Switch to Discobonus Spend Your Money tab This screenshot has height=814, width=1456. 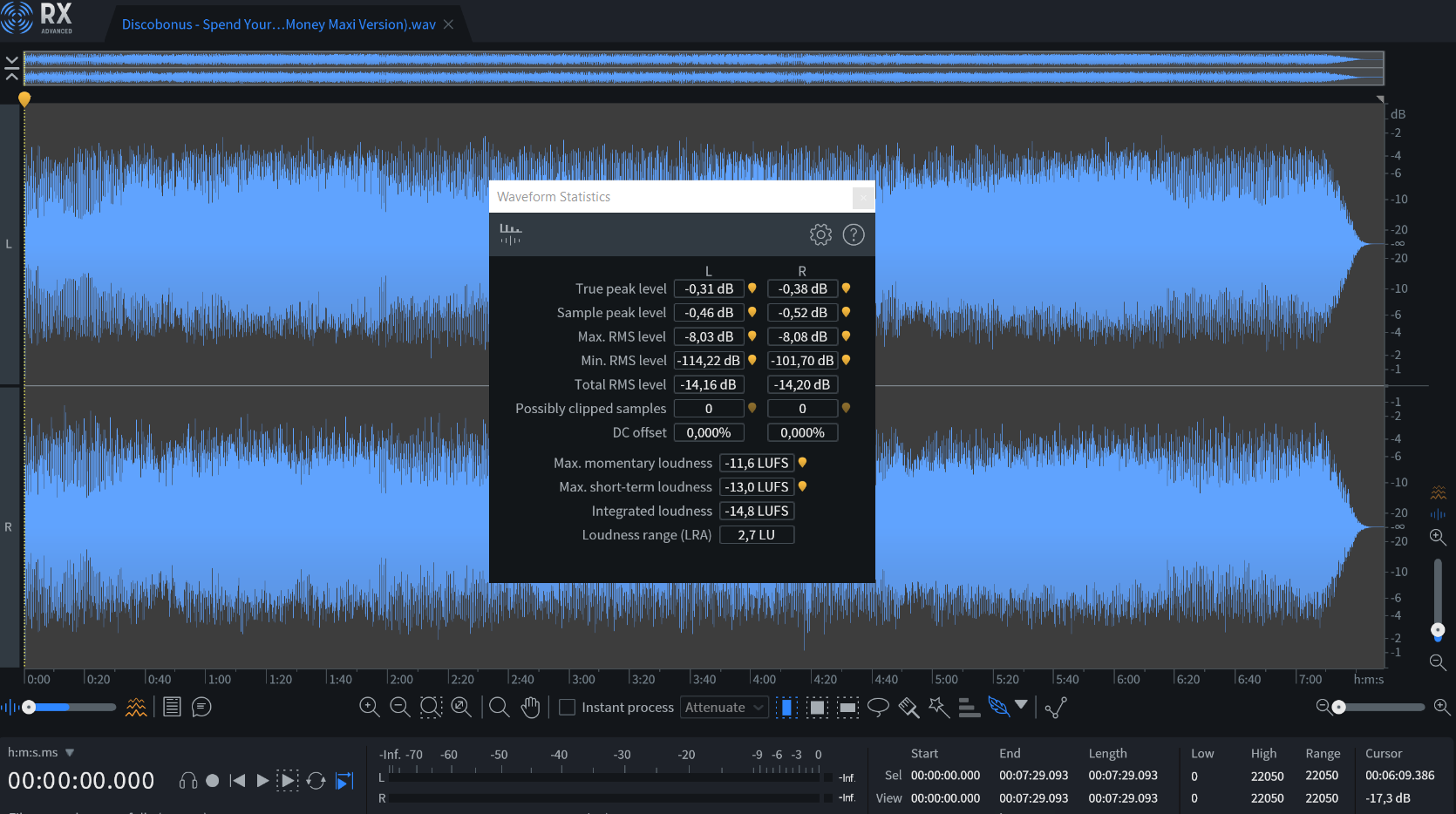(x=278, y=24)
